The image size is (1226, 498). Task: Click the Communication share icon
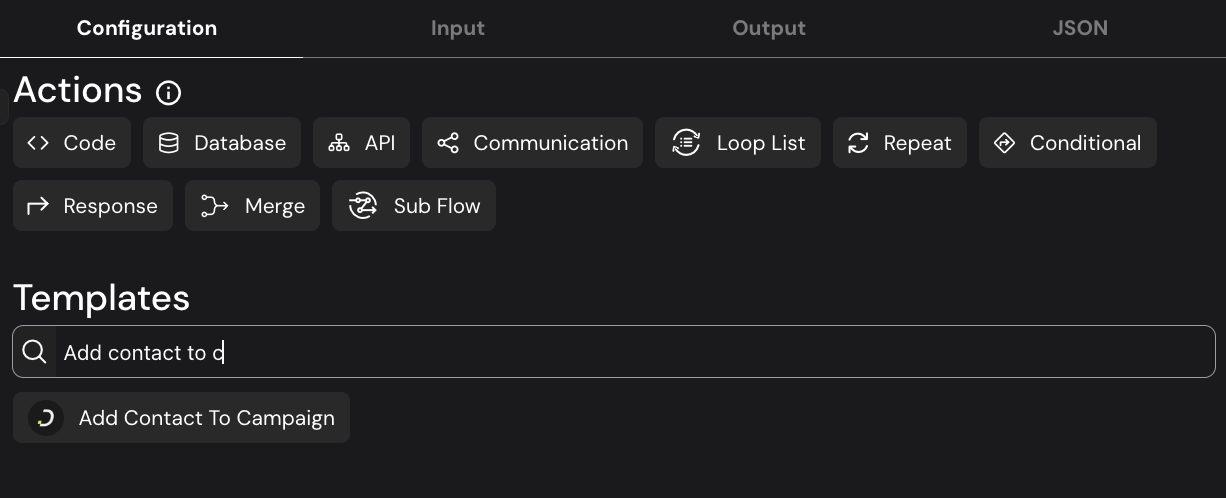coord(448,143)
